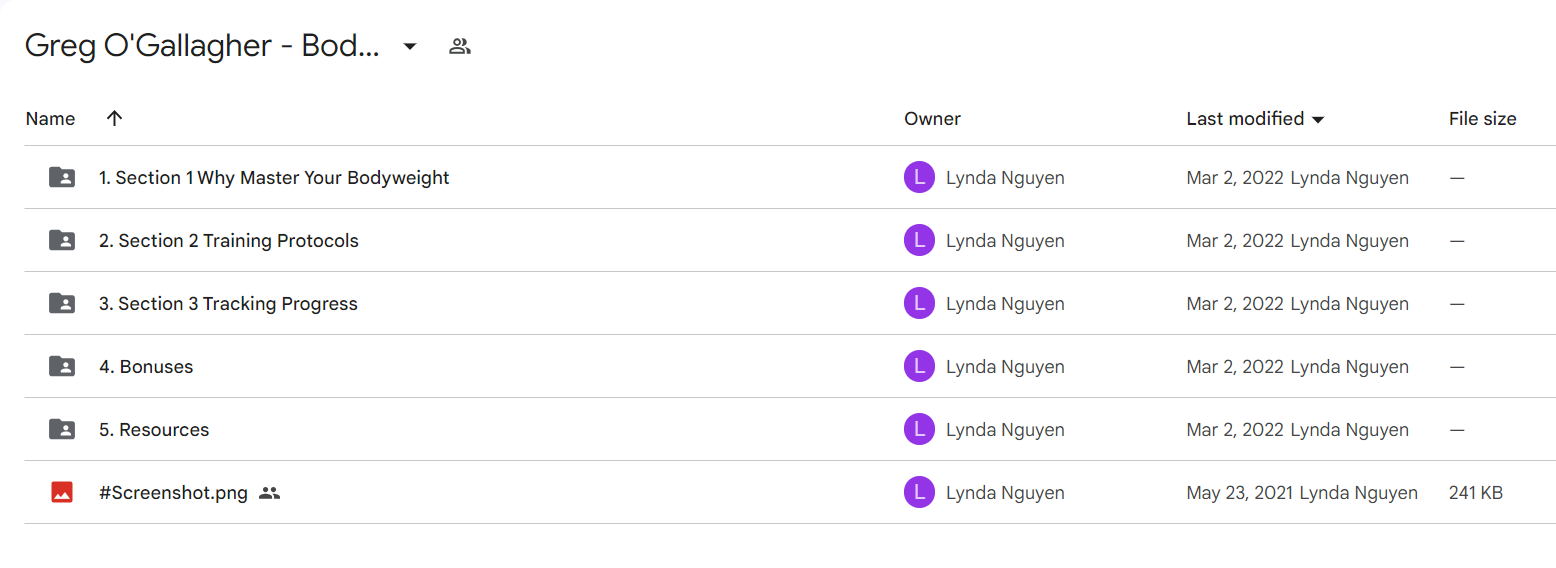Toggle the Name sort direction arrow

115,118
